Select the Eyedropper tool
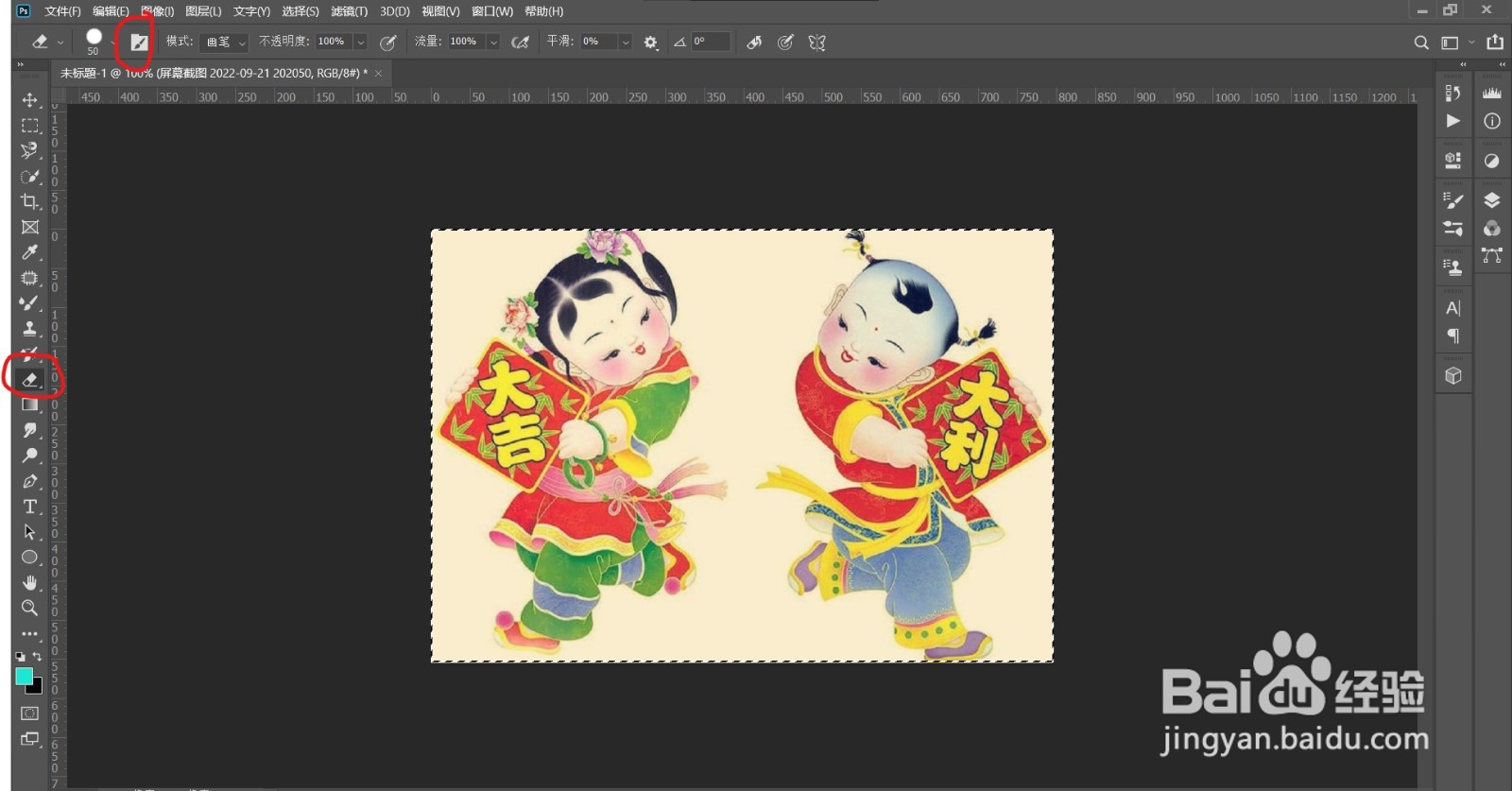The height and width of the screenshot is (791, 1512). click(x=30, y=252)
